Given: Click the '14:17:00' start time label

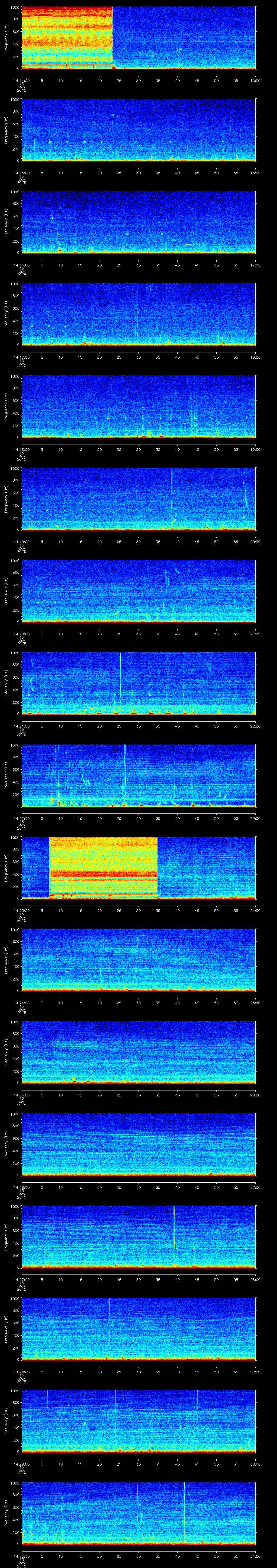Looking at the screenshot, I should point(21,357).
